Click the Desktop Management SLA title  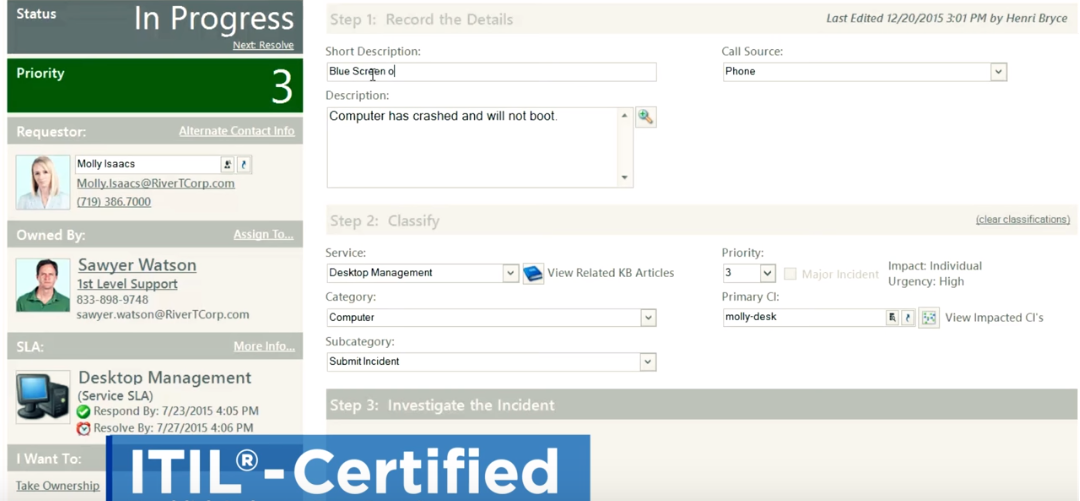(165, 378)
